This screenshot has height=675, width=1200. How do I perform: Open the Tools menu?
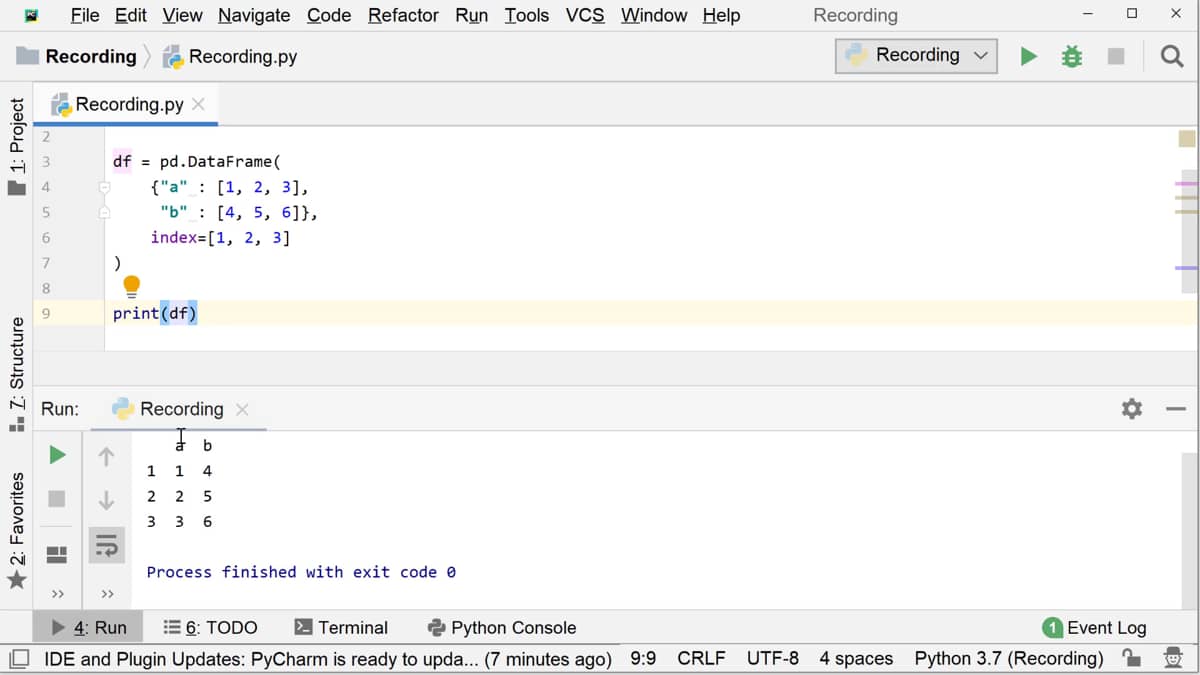point(526,15)
